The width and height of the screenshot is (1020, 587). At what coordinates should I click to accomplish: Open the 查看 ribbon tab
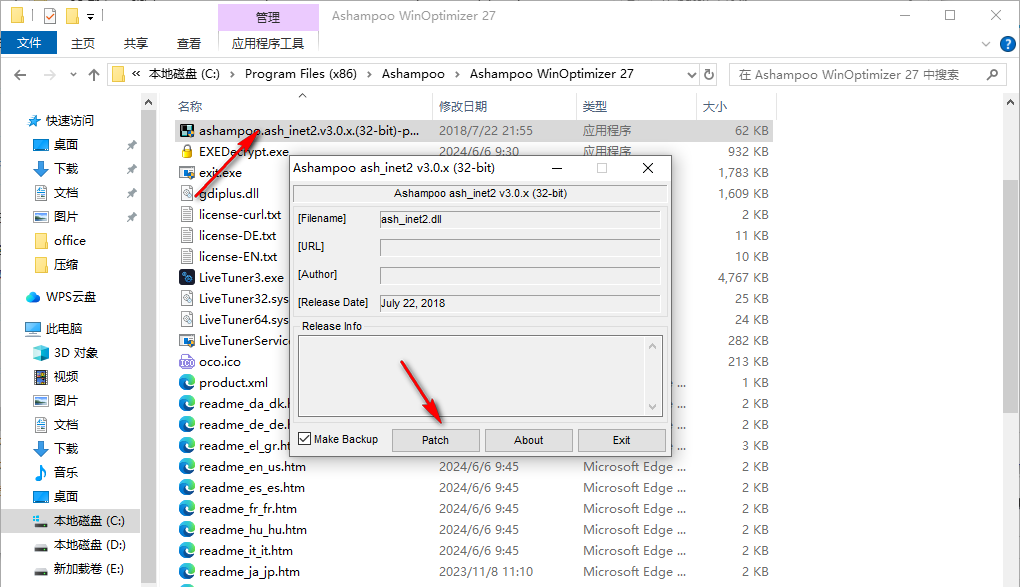tap(189, 43)
